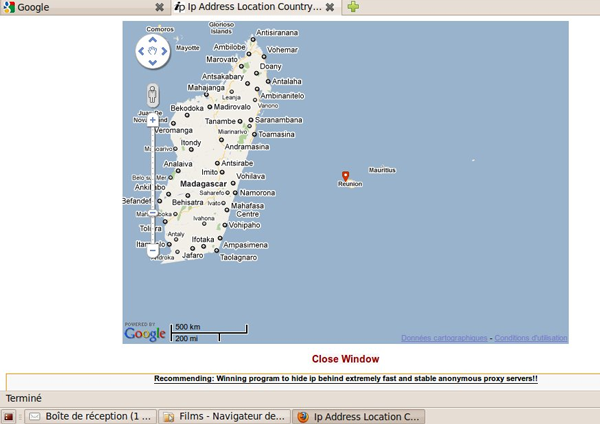The width and height of the screenshot is (600, 424).
Task: Click the Mauritius label on the map
Action: [382, 170]
